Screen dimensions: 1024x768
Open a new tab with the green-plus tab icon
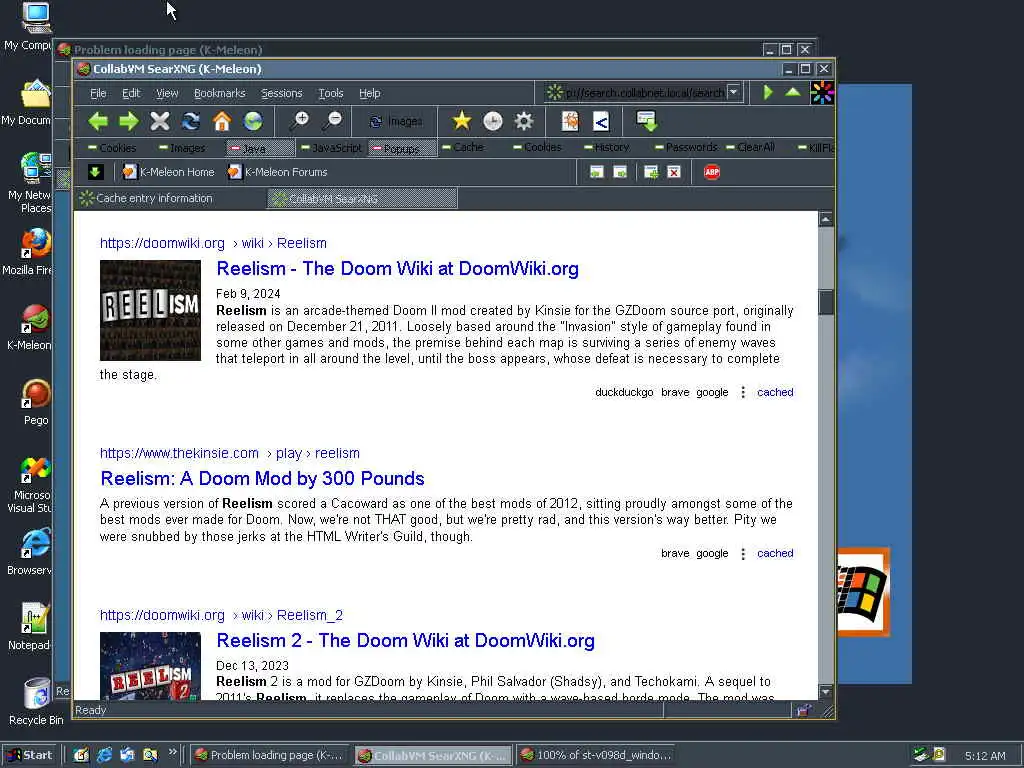point(651,172)
